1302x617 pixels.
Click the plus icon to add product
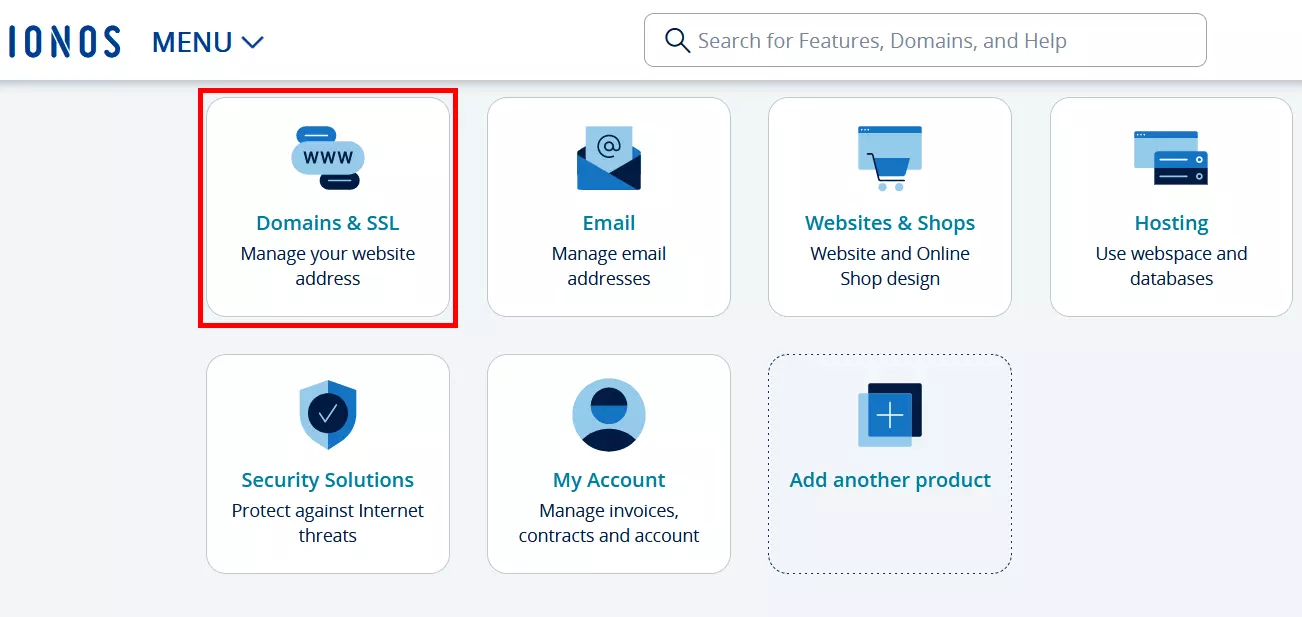point(889,414)
